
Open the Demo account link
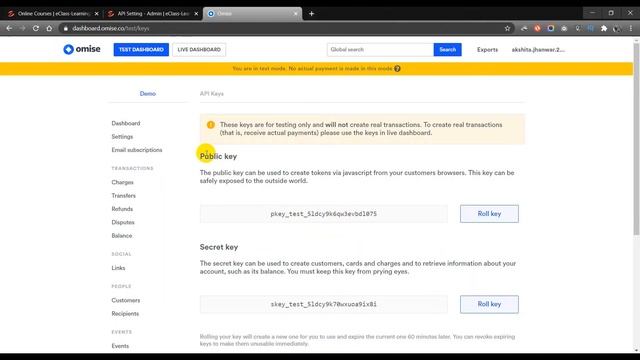(x=148, y=93)
